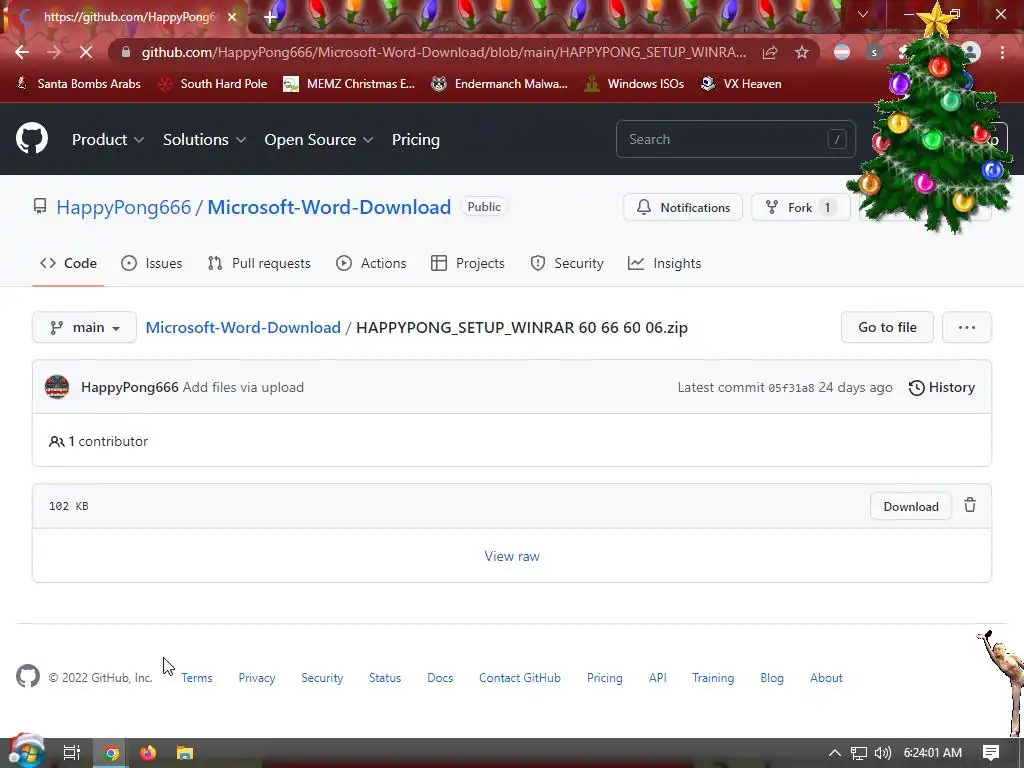Show hidden tray icons chevron
The image size is (1024, 768).
point(835,753)
